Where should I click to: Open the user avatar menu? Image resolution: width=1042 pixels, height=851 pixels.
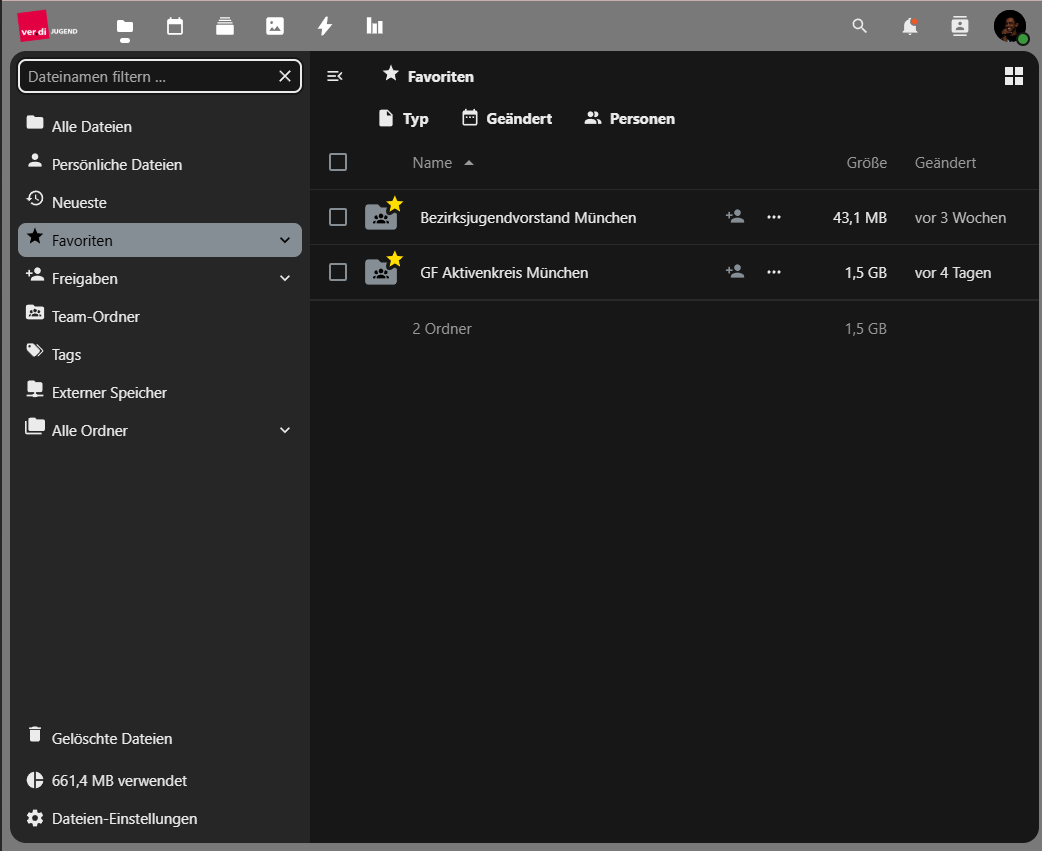(x=1010, y=27)
